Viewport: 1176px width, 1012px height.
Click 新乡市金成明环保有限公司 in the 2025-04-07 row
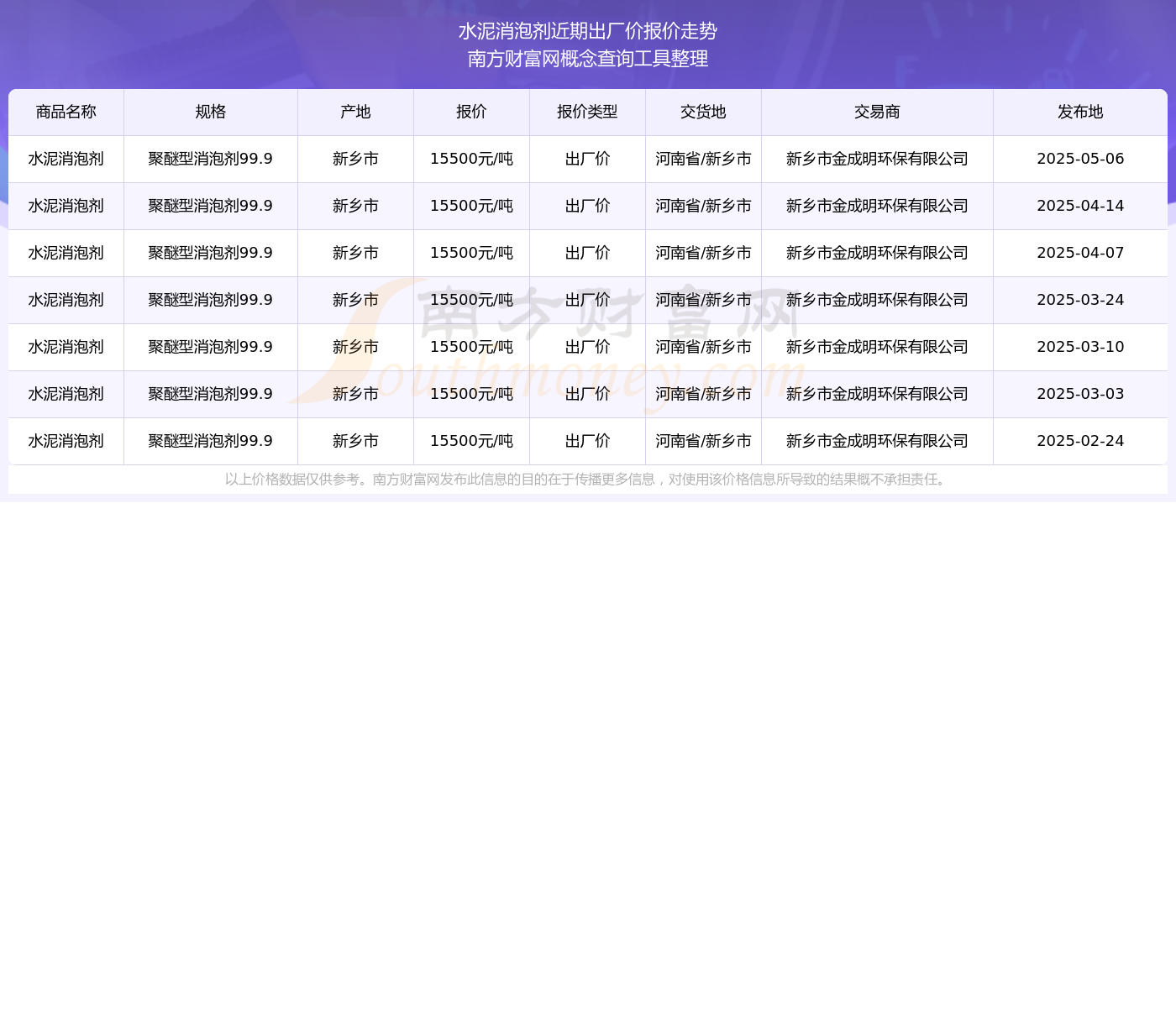[x=877, y=253]
